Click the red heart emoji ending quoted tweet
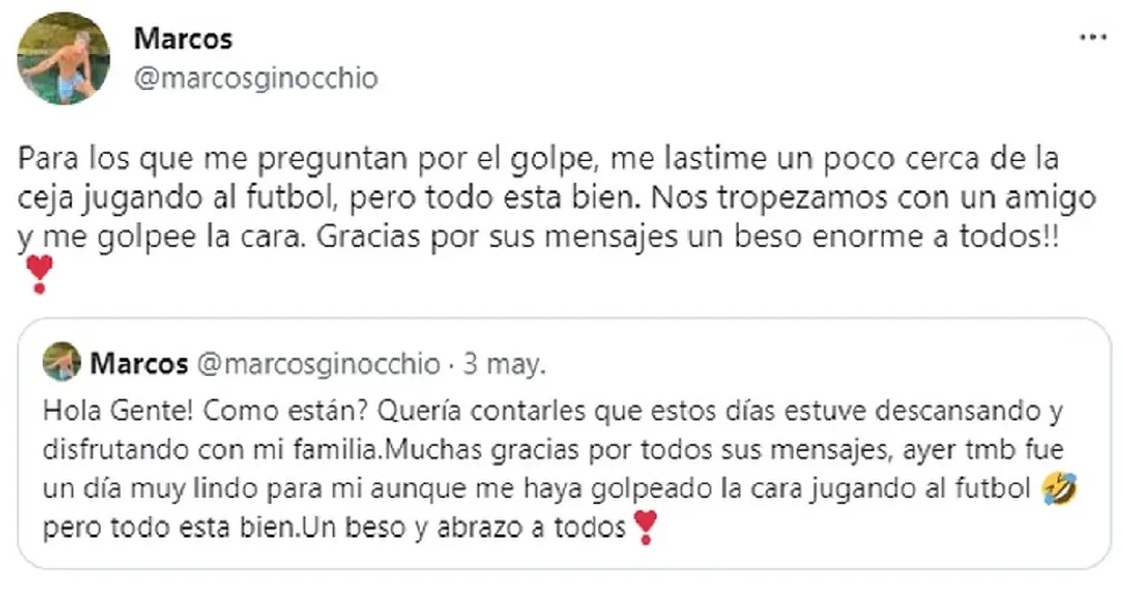1123x589 pixels. point(645,527)
